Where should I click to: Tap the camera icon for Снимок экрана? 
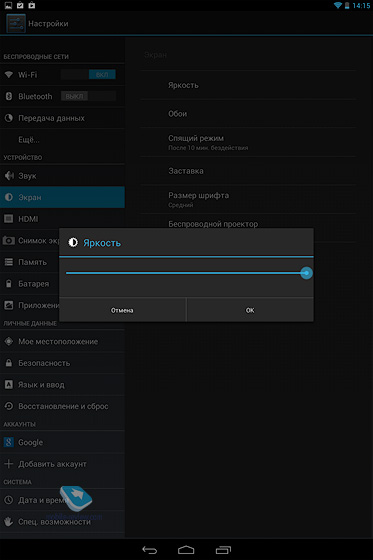[9, 240]
